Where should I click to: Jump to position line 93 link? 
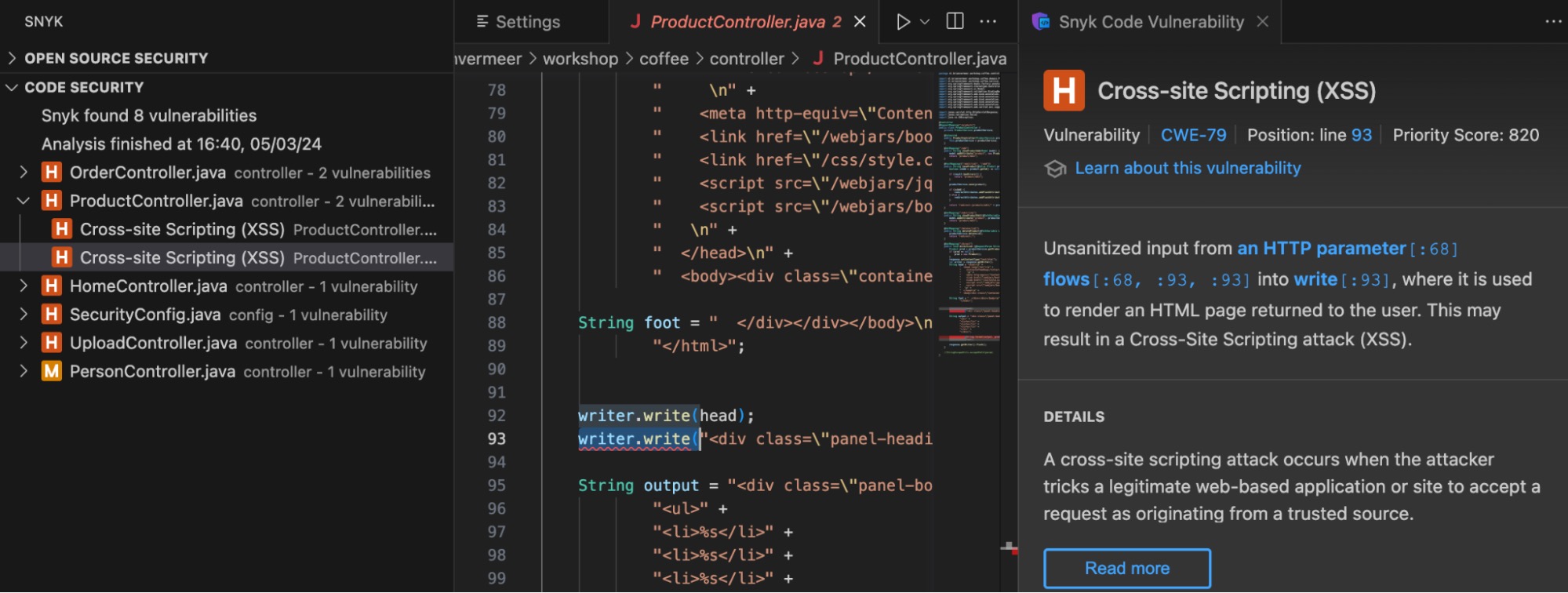(1361, 135)
